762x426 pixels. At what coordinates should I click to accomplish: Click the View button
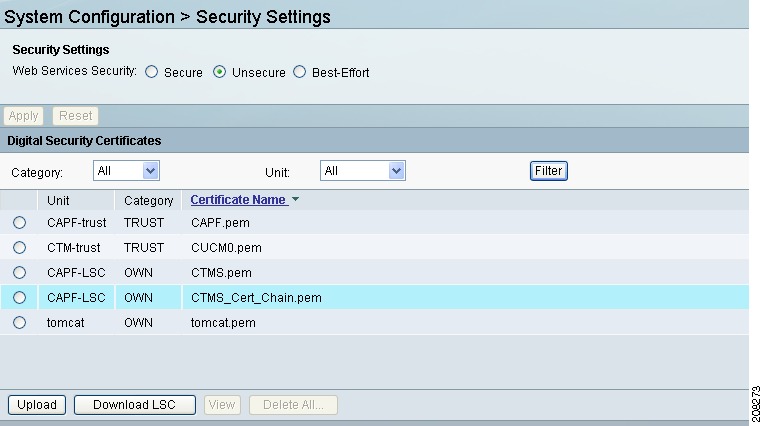coord(222,405)
